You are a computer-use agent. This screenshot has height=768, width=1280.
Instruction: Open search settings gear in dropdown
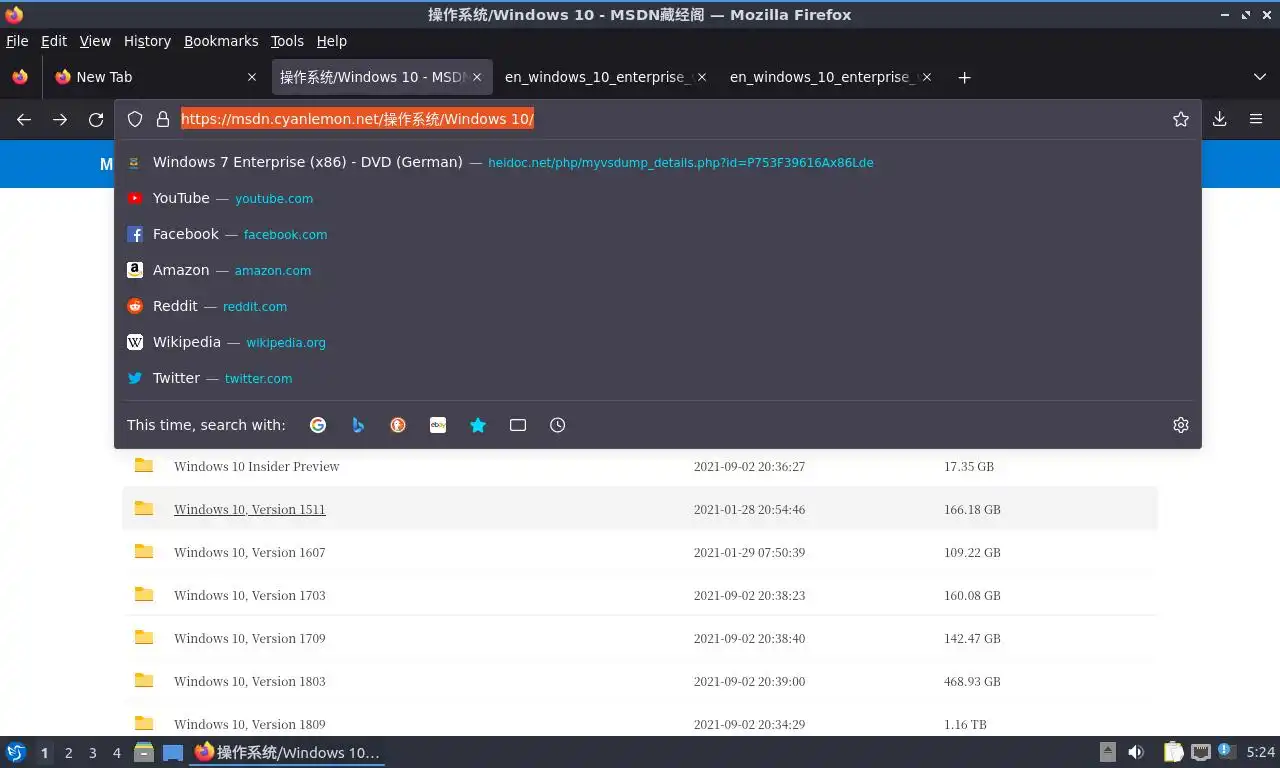(x=1181, y=425)
